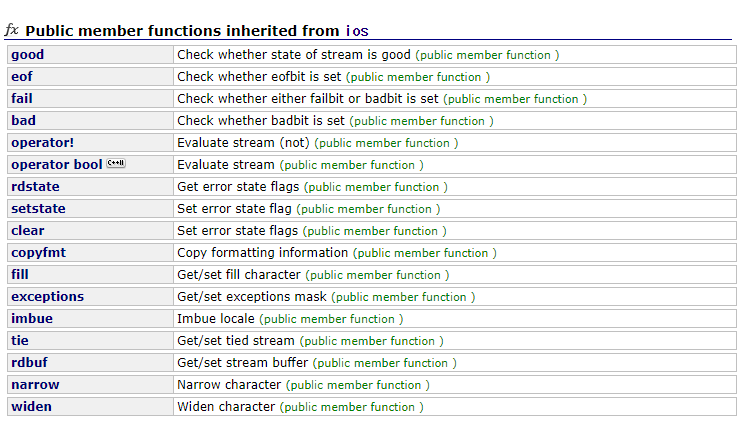The height and width of the screenshot is (430, 755).
Task: Go to the rdstate reference page
Action: coord(35,187)
